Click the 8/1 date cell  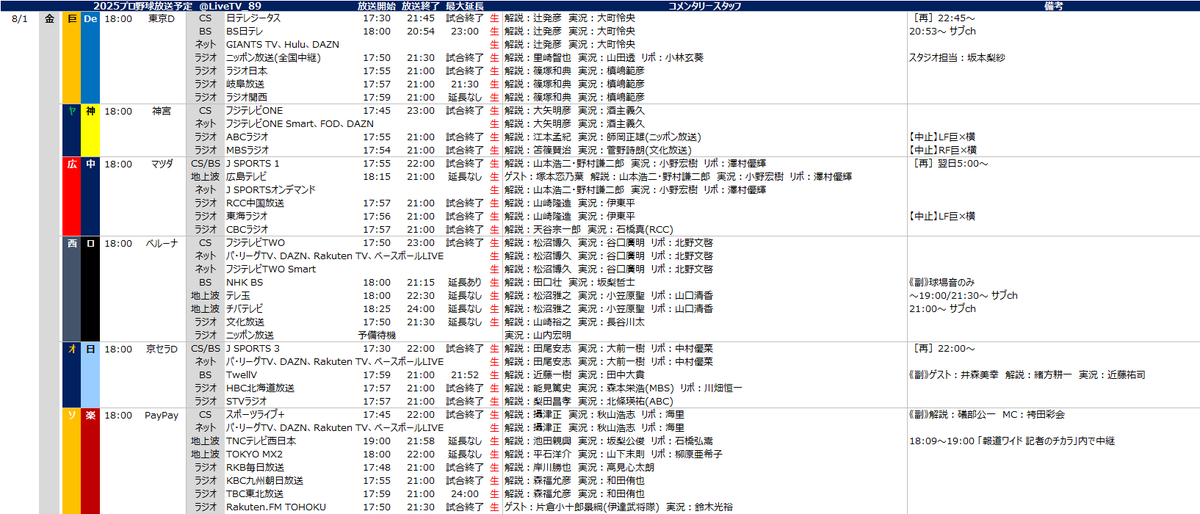coord(20,18)
